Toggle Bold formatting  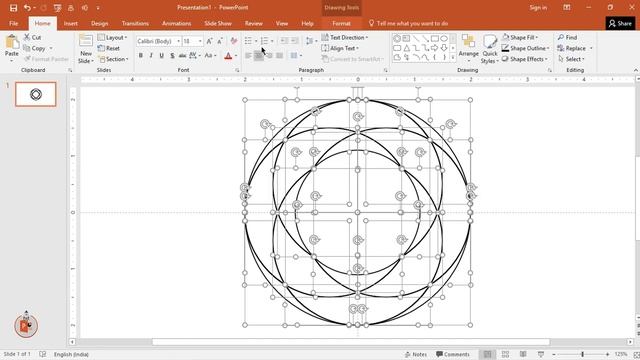coord(141,56)
